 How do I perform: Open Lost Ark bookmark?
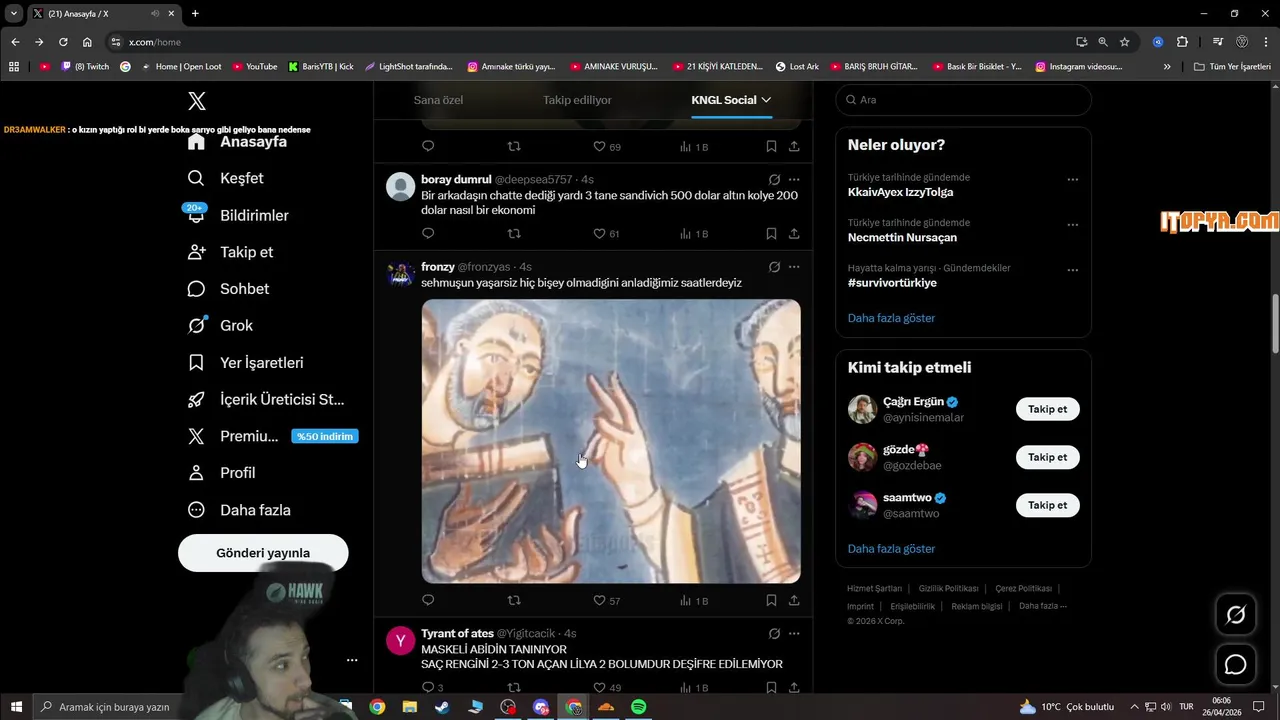point(797,67)
